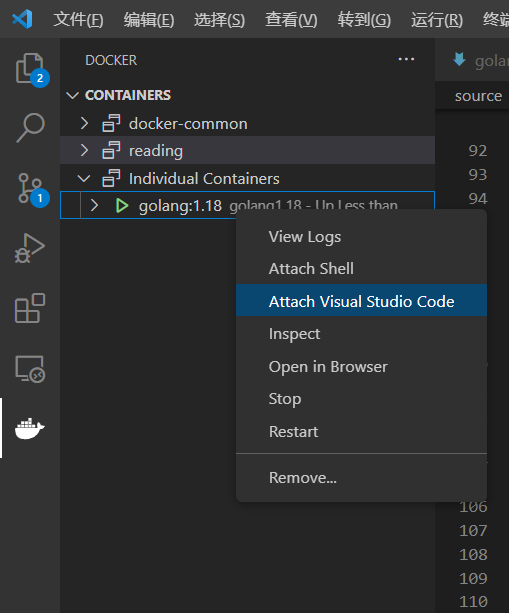Select the docker-common tree row label

point(188,124)
